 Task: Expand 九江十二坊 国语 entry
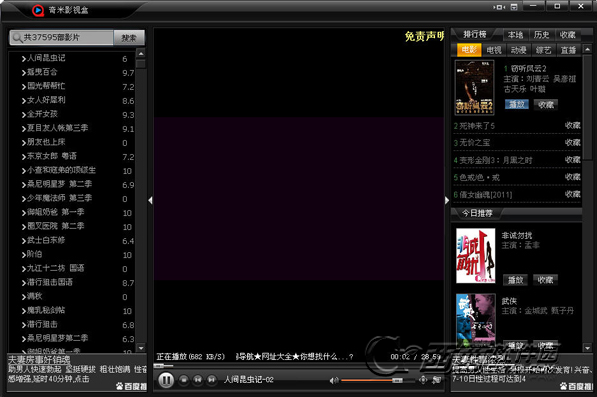24,269
